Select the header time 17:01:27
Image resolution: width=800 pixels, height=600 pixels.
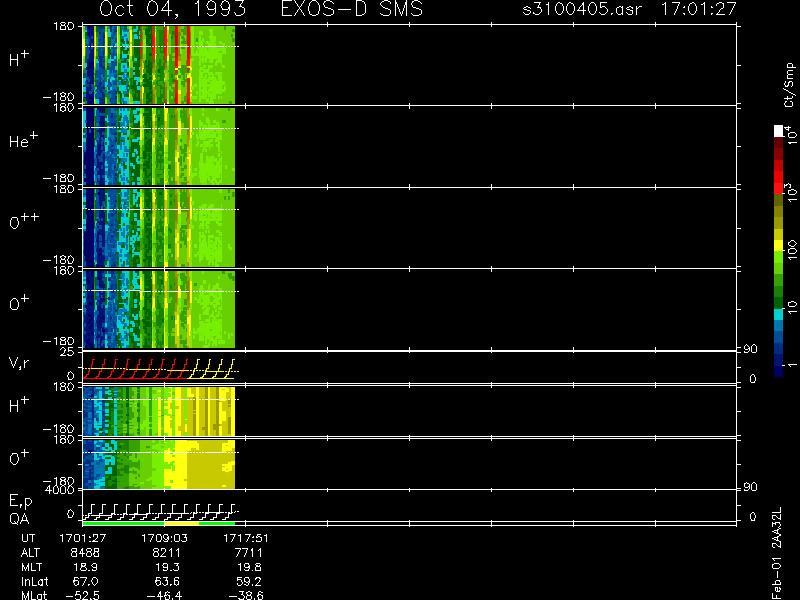(x=698, y=9)
